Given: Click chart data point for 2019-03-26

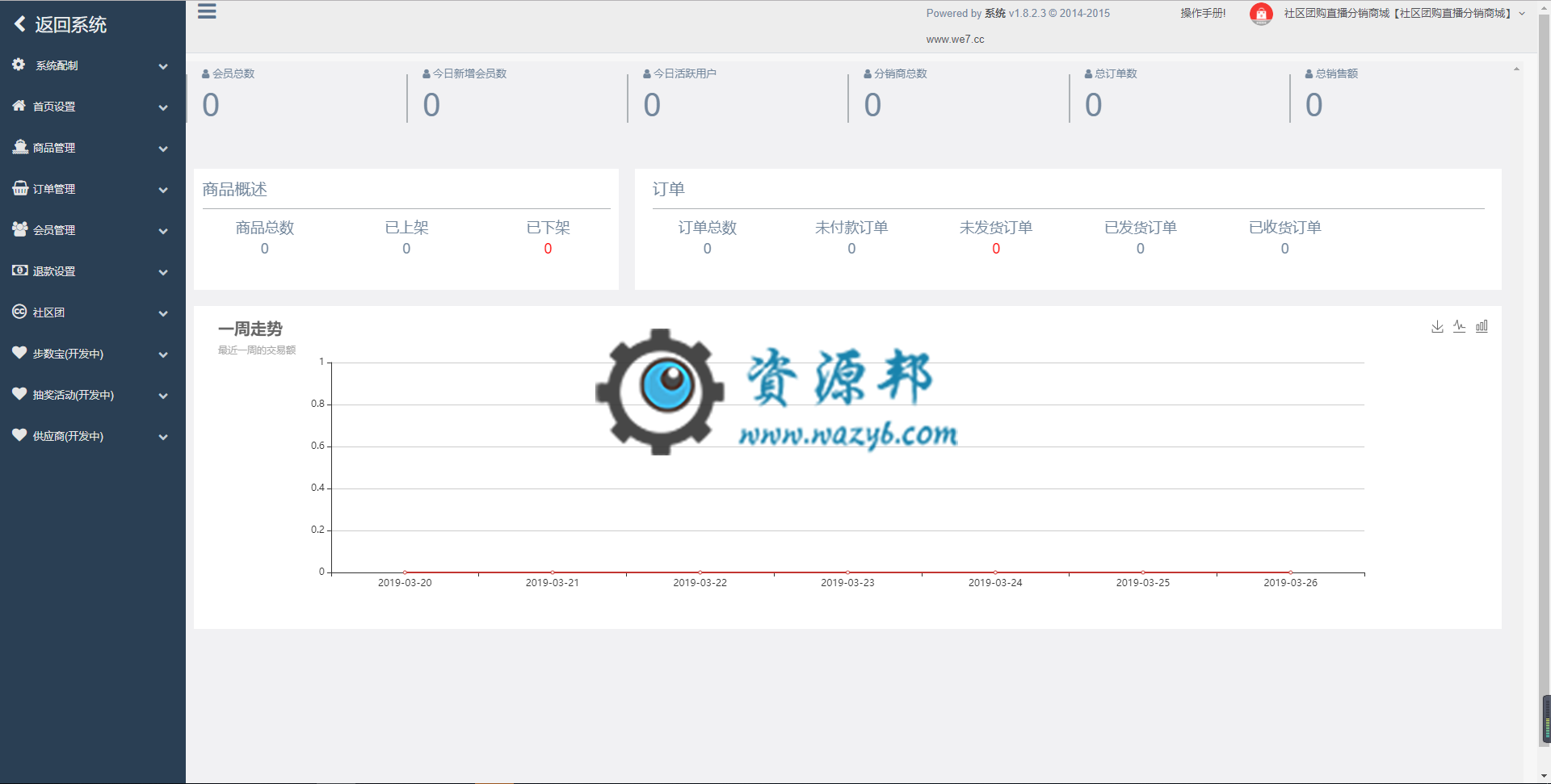Looking at the screenshot, I should click(1290, 572).
